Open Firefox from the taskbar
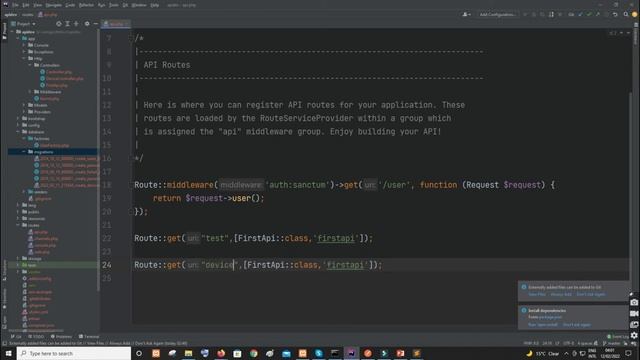 (221, 353)
